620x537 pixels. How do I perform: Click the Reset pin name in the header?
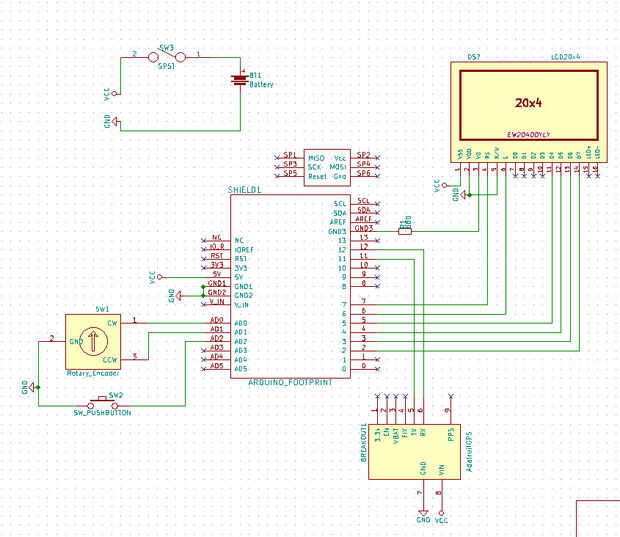(317, 176)
